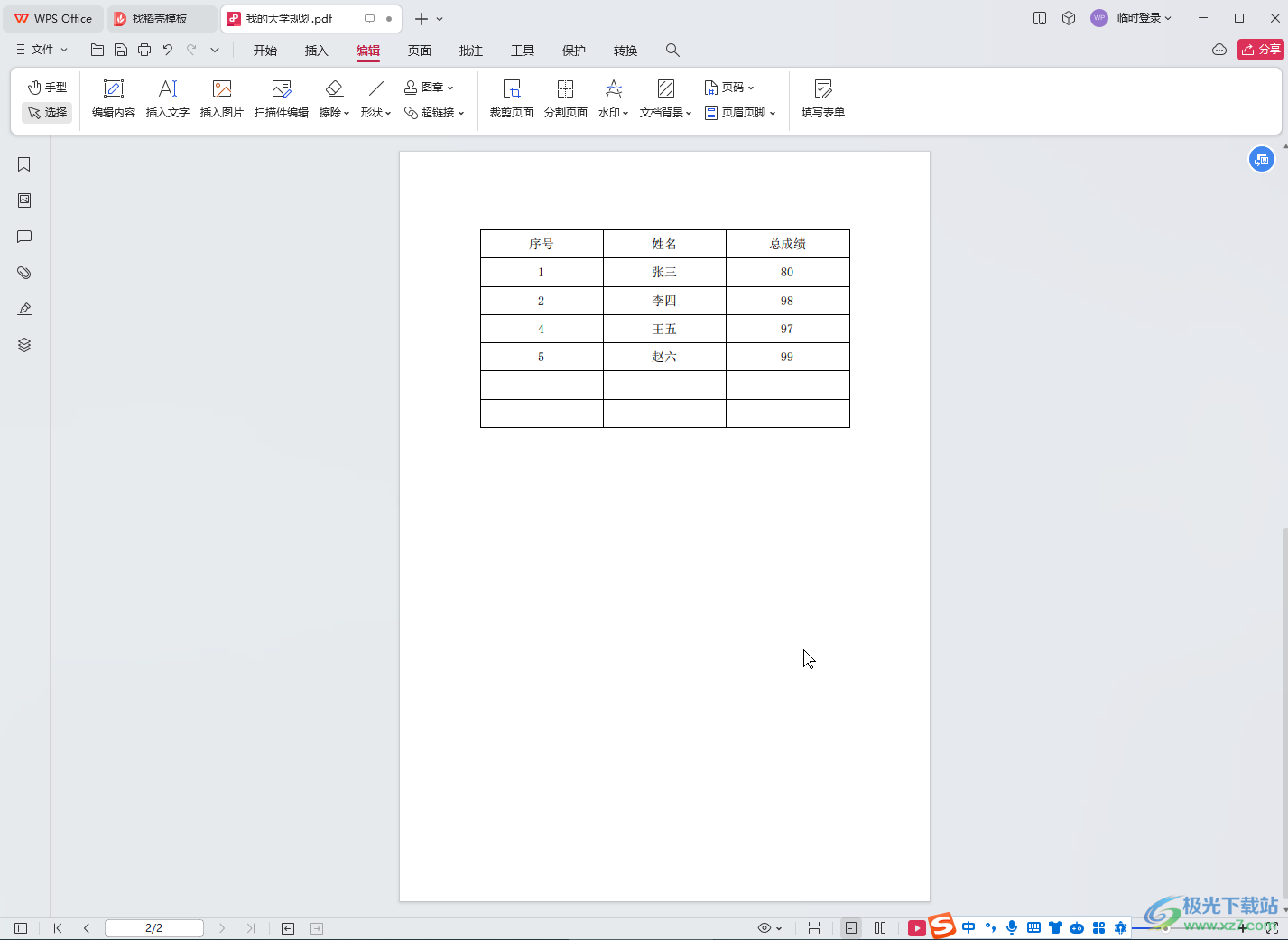1288x940 pixels.
Task: Click the search magnifier icon
Action: click(672, 51)
